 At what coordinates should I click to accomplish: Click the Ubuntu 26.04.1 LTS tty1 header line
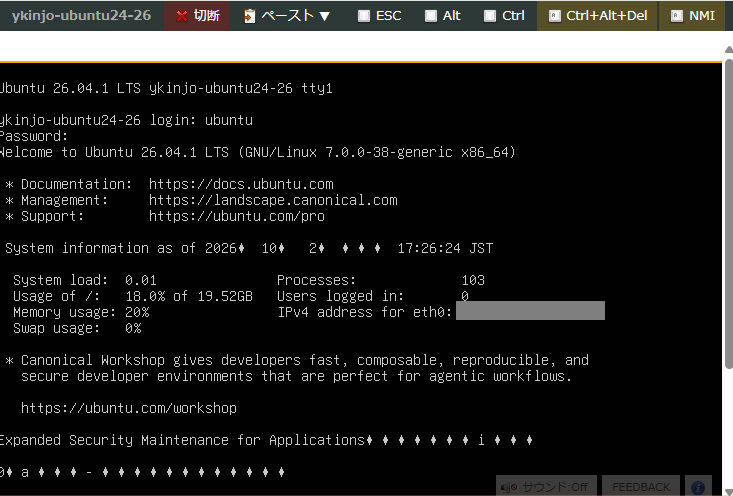click(166, 88)
